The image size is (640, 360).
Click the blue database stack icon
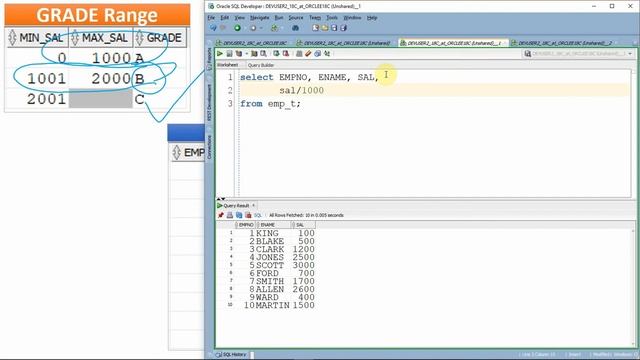pos(318,53)
